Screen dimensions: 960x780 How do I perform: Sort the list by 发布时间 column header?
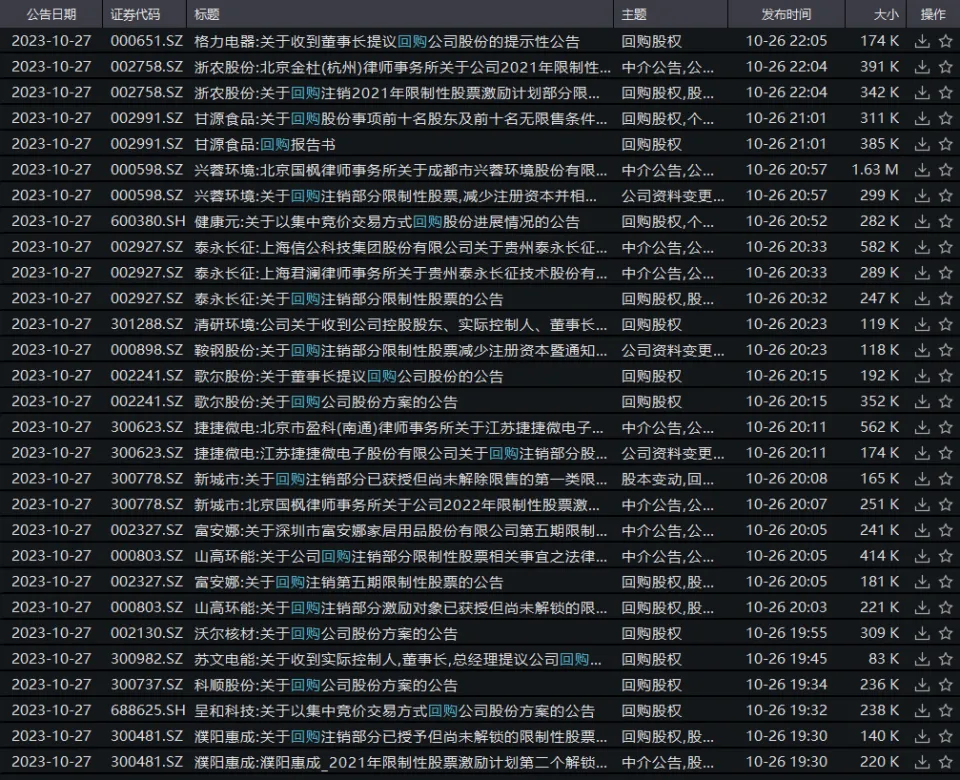(786, 15)
